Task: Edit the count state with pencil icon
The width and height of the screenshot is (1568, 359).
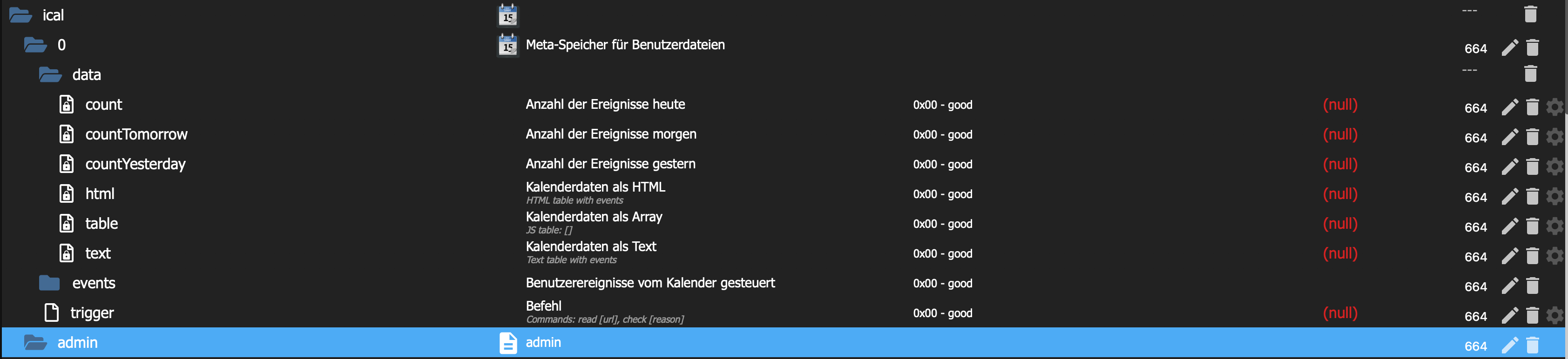Action: click(x=1509, y=108)
